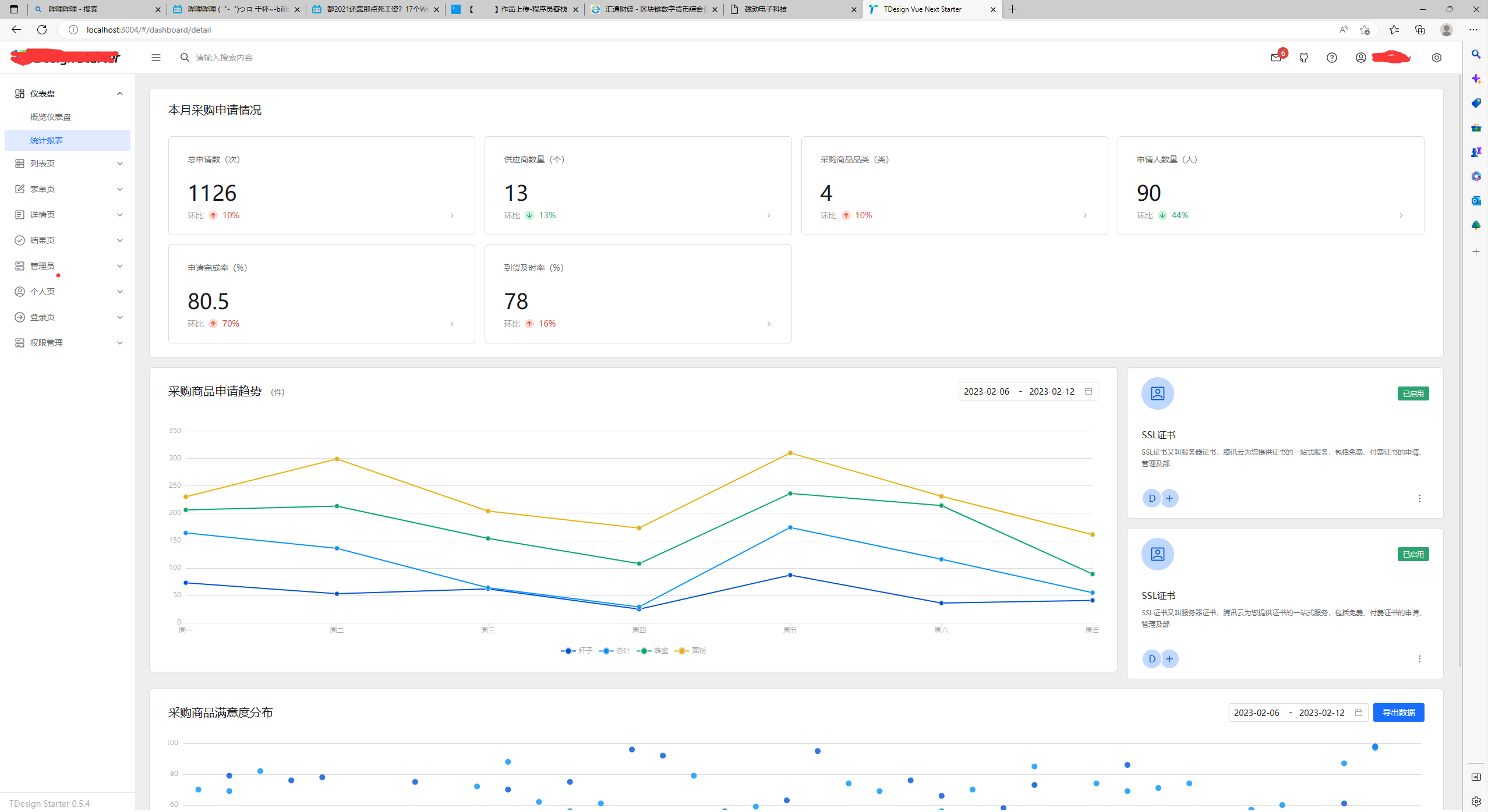This screenshot has height=812, width=1488.
Task: Expand the 登录页 menu
Action: click(68, 317)
